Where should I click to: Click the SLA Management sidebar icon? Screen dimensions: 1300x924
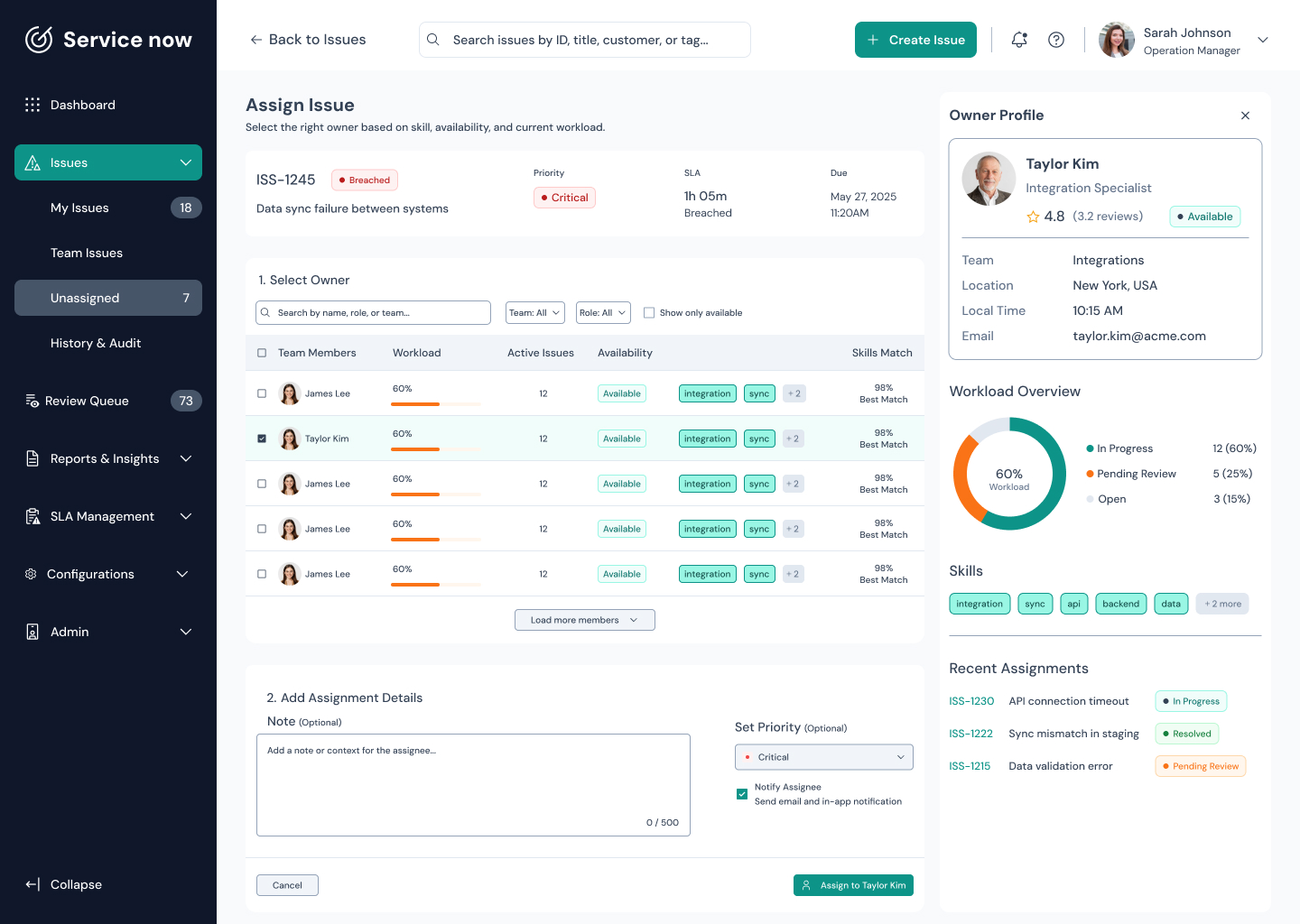pos(32,516)
